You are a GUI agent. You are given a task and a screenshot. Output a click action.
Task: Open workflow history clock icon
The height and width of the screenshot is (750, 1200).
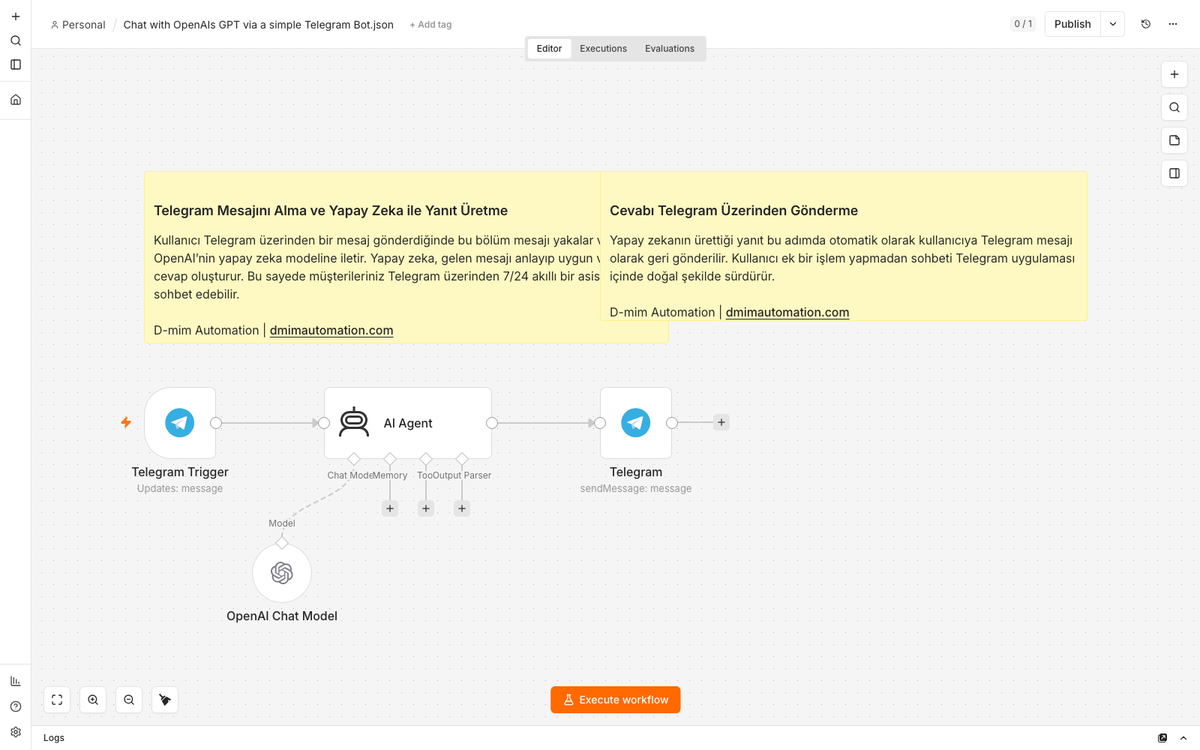(x=1146, y=24)
